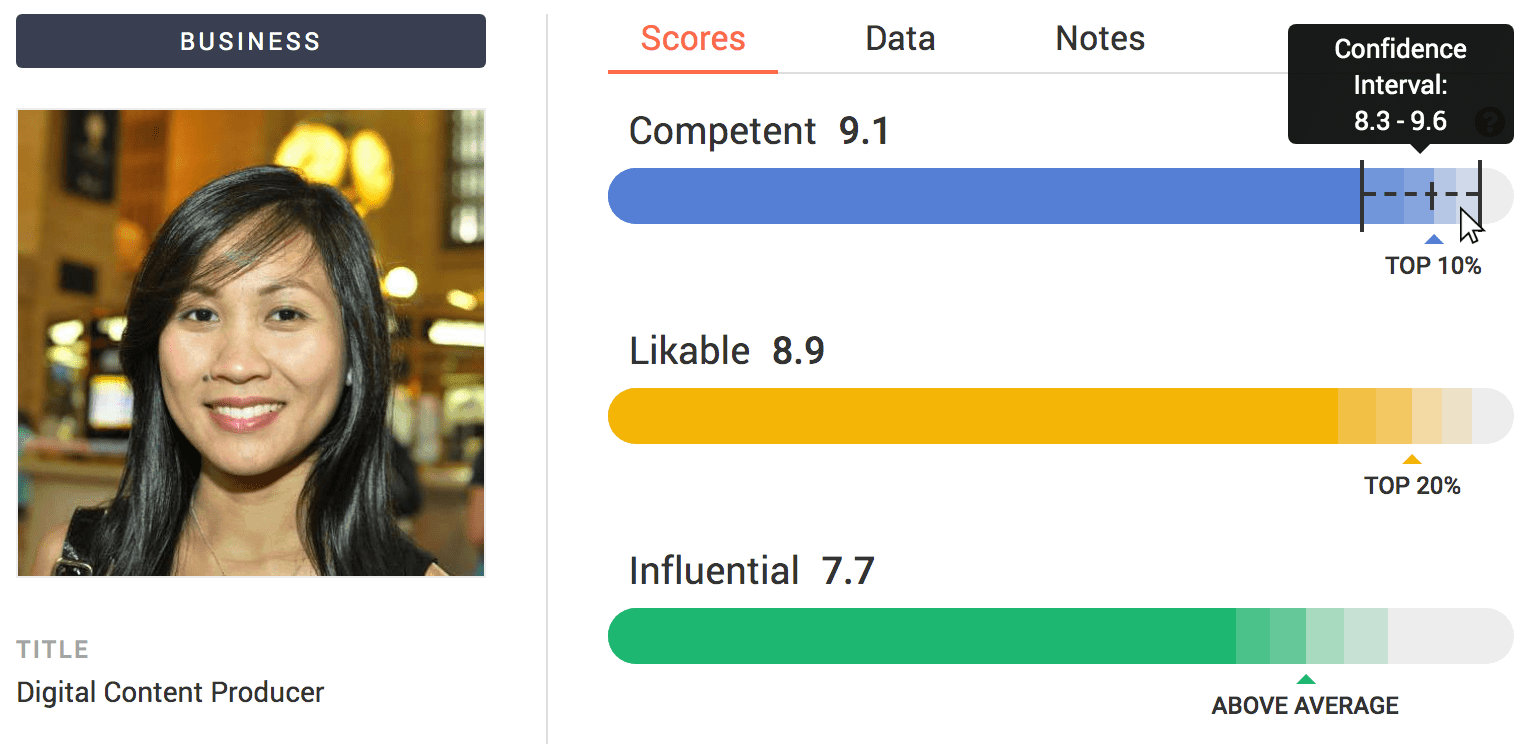Click the Confidence Interval tooltip
This screenshot has height=744, width=1540.
(x=1400, y=85)
